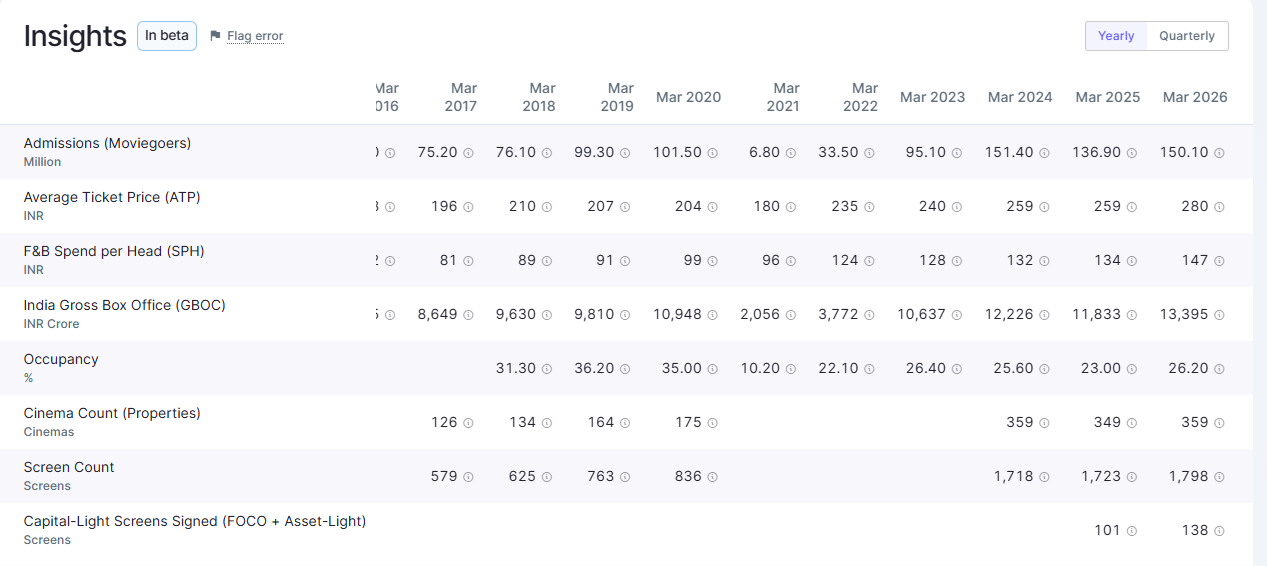Click the Mar 2024 column header
Viewport: 1267px width, 566px height.
point(1020,97)
